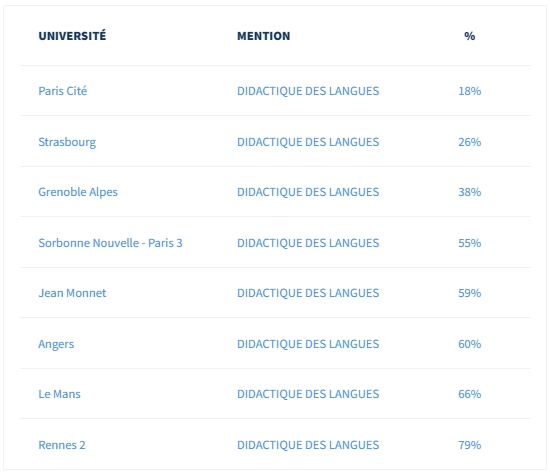Select the 55% percentage link
The width and height of the screenshot is (550, 474).
pyautogui.click(x=470, y=243)
